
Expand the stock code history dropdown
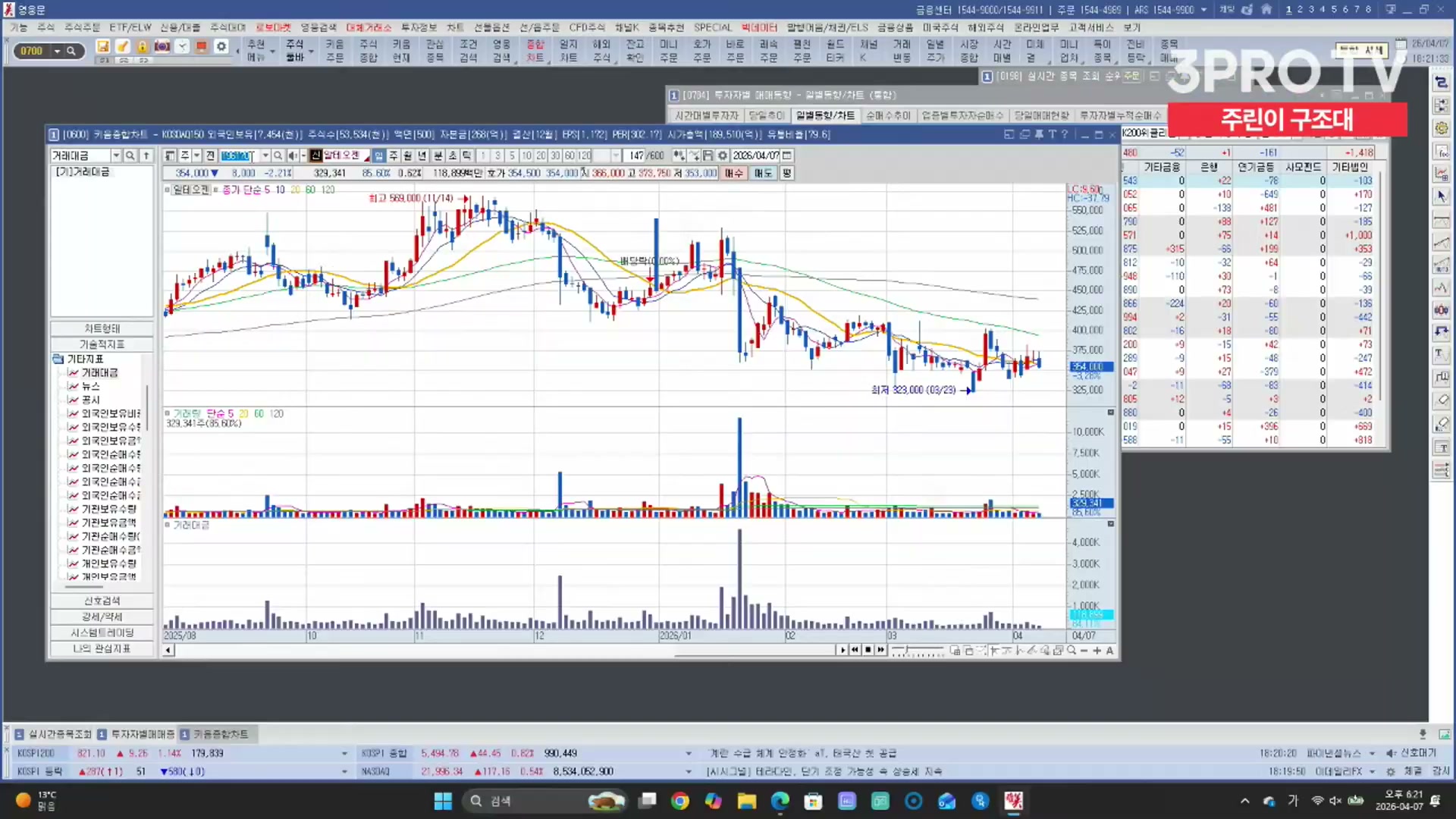265,155
